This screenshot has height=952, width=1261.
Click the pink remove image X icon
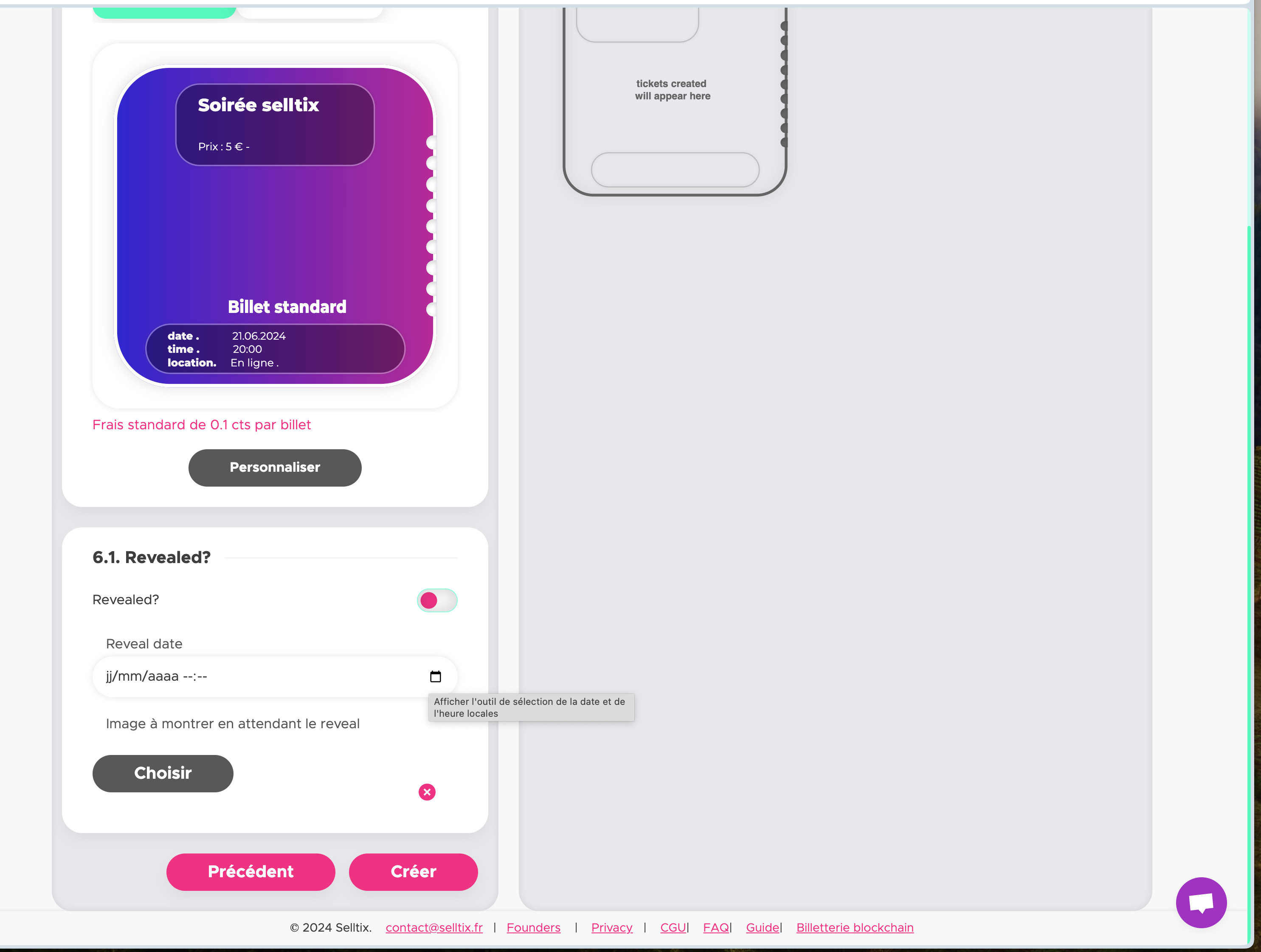(x=427, y=792)
